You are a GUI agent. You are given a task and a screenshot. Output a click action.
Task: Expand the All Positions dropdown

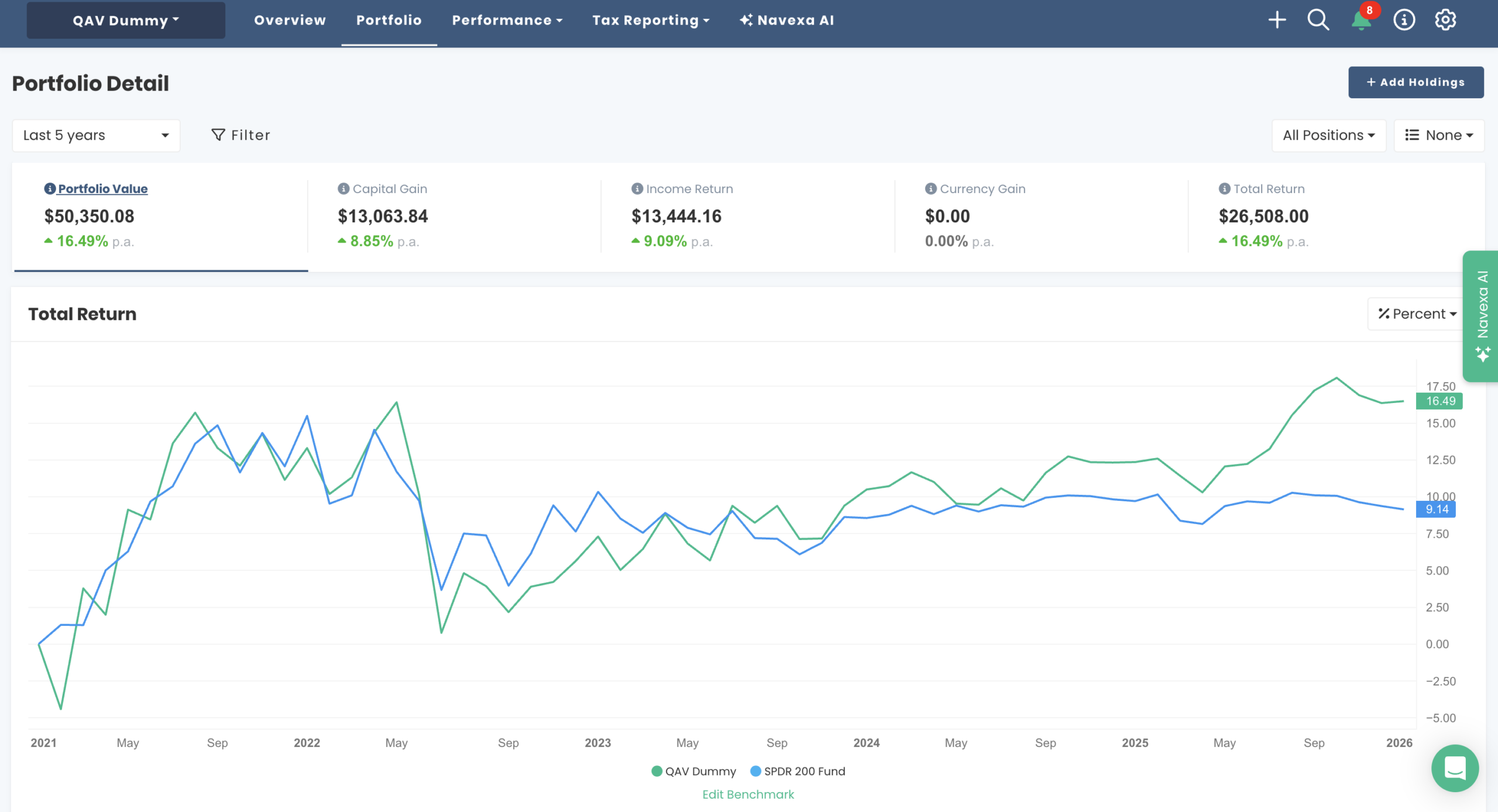(1328, 135)
